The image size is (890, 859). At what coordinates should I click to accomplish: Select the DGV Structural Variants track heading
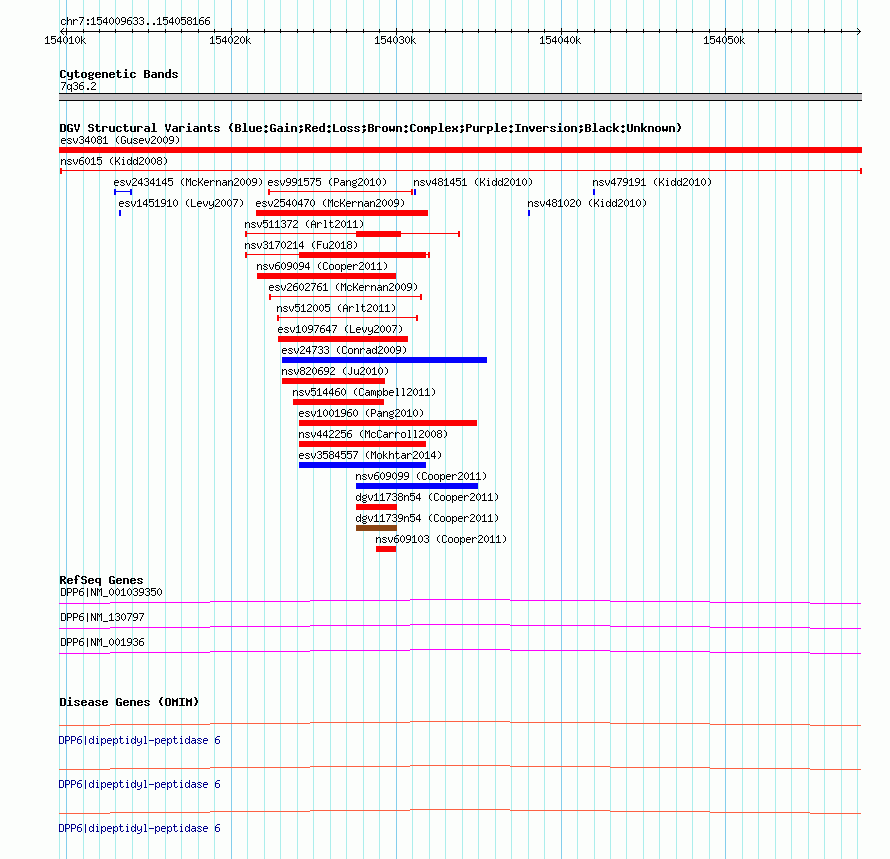370,128
